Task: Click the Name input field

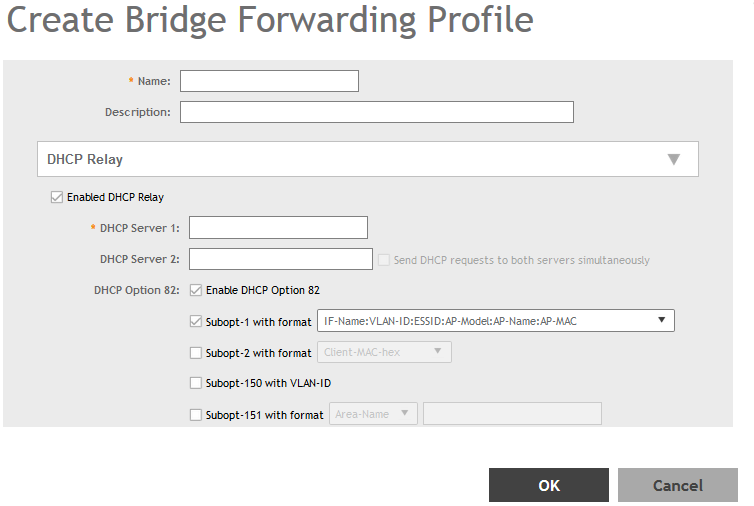Action: coord(269,81)
